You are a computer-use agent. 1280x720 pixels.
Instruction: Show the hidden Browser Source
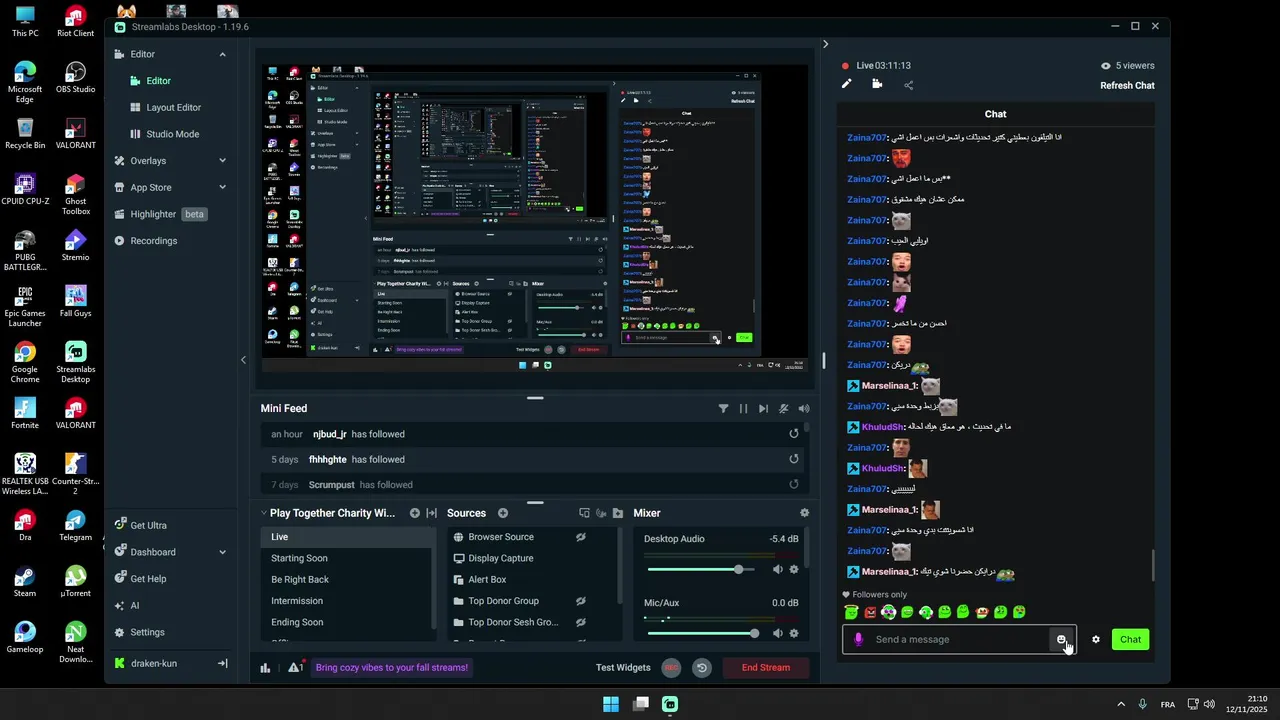580,537
